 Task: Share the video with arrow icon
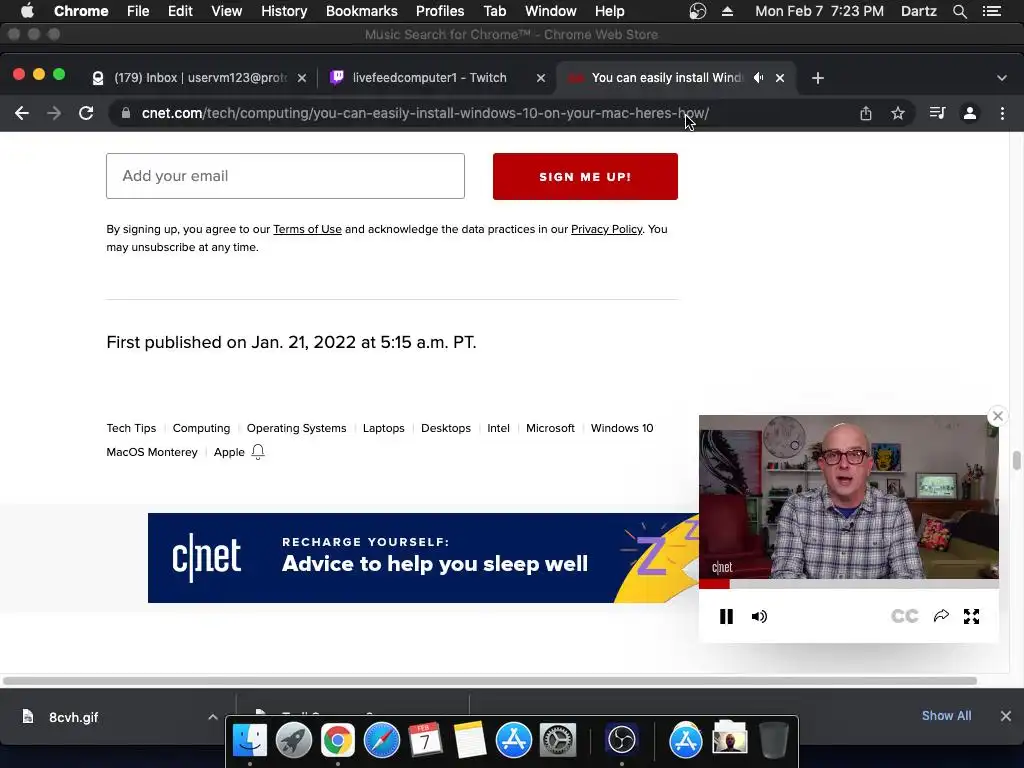(941, 616)
